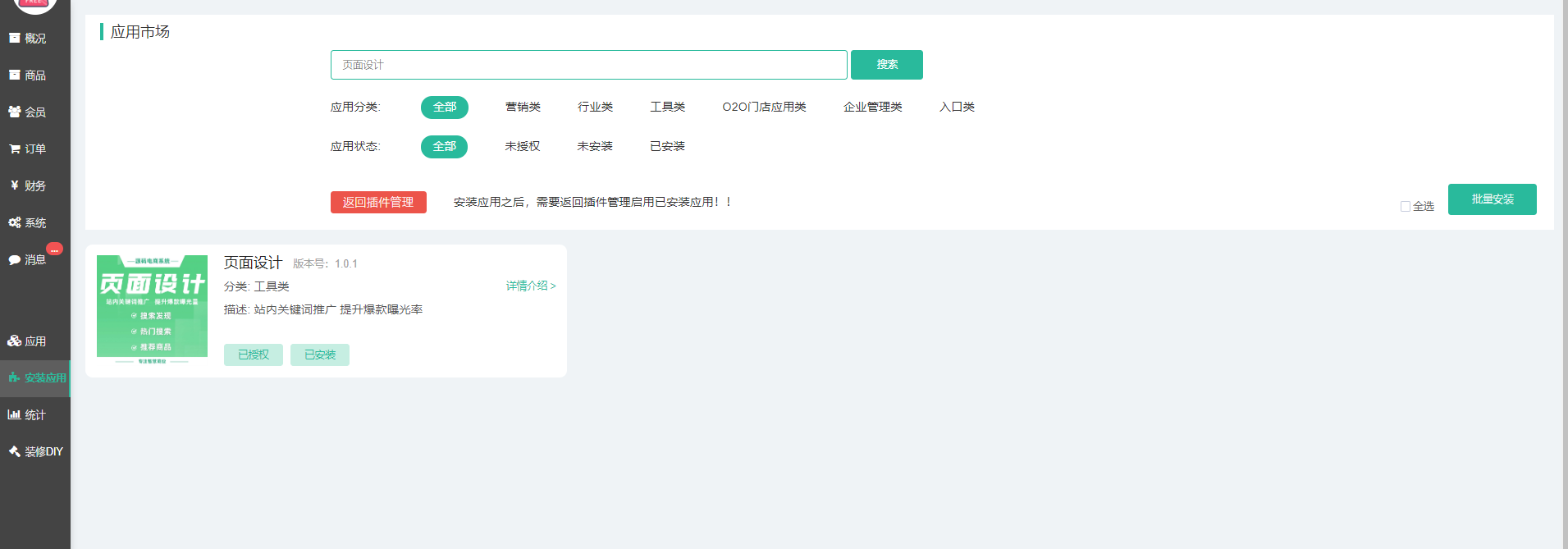This screenshot has height=549, width=1568.
Task: Click the 统计 bar chart icon
Action: point(14,415)
